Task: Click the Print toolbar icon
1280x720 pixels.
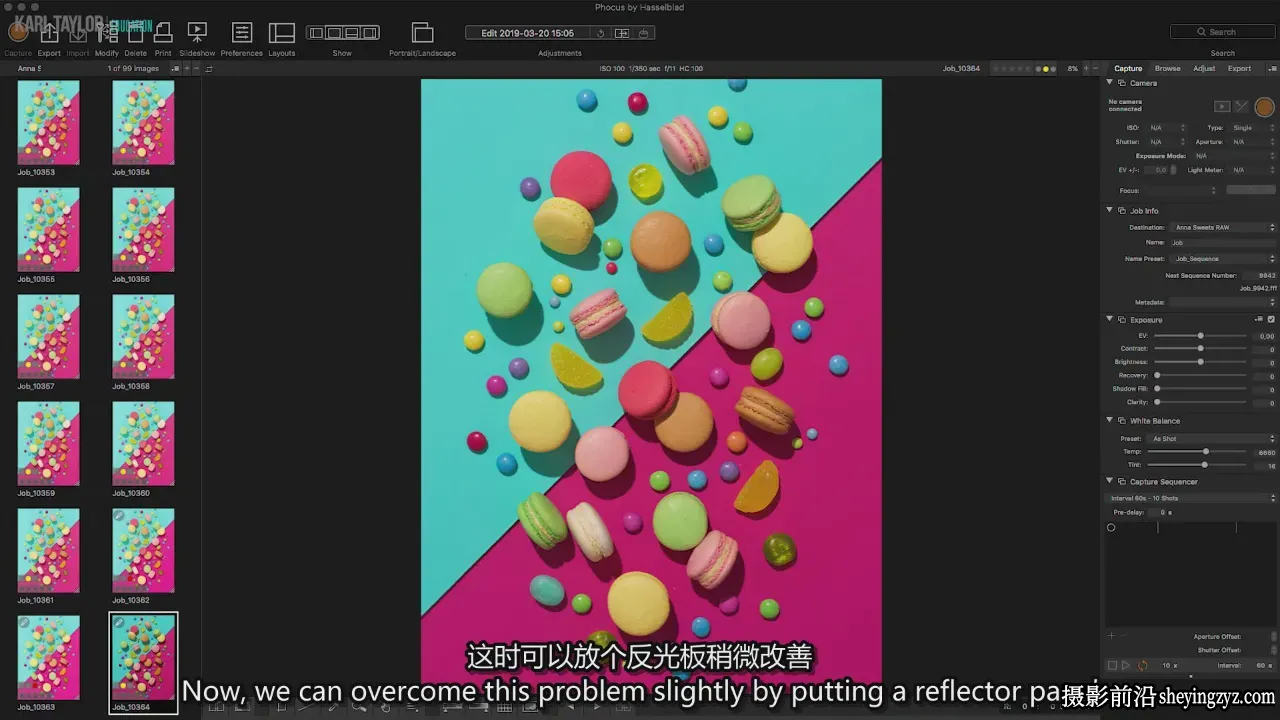Action: pos(163,33)
